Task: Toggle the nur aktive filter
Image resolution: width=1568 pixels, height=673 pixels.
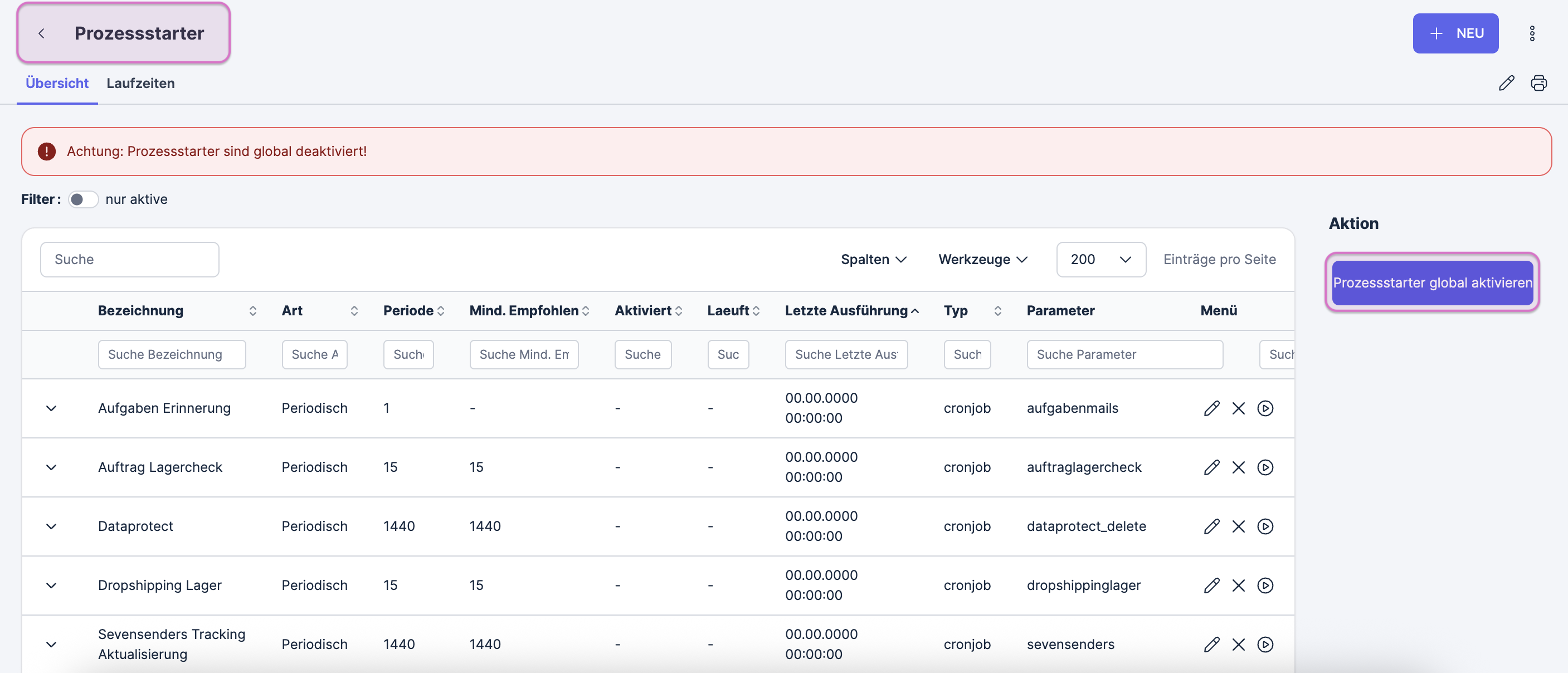Action: coord(83,199)
